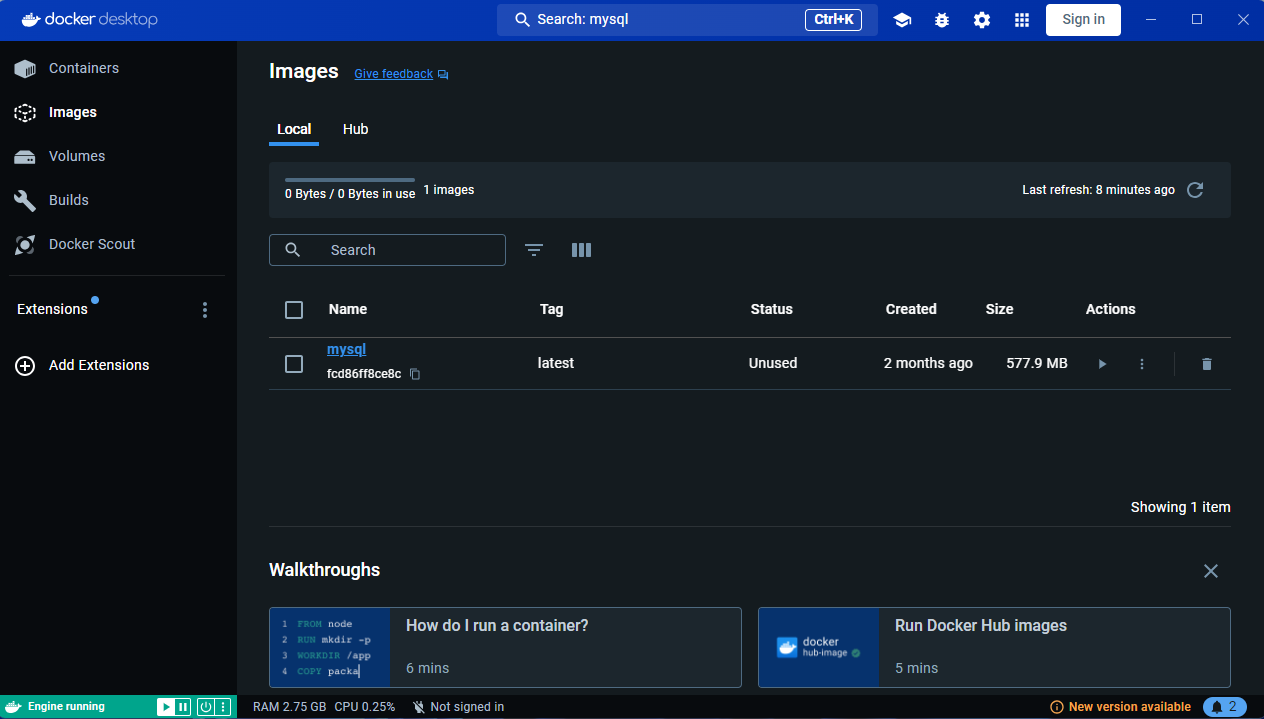Click the '577.9 MB' size cell

click(1037, 363)
